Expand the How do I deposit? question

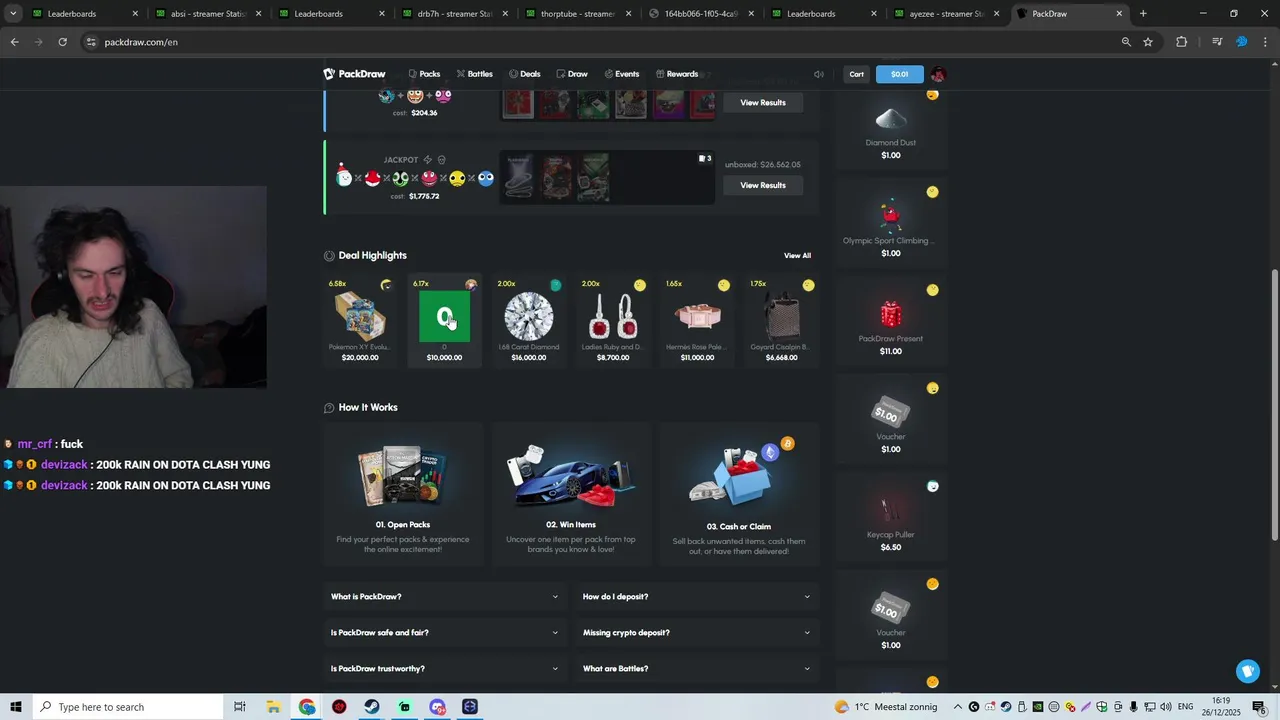click(x=697, y=597)
